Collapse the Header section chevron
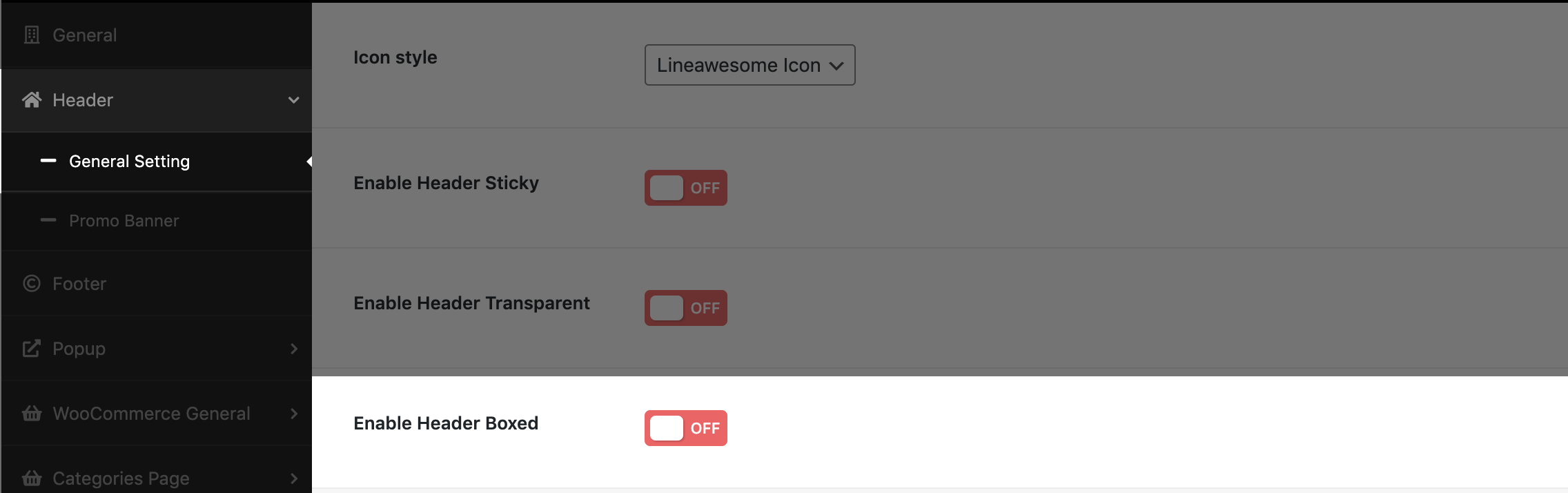Image resolution: width=1568 pixels, height=493 pixels. (294, 100)
